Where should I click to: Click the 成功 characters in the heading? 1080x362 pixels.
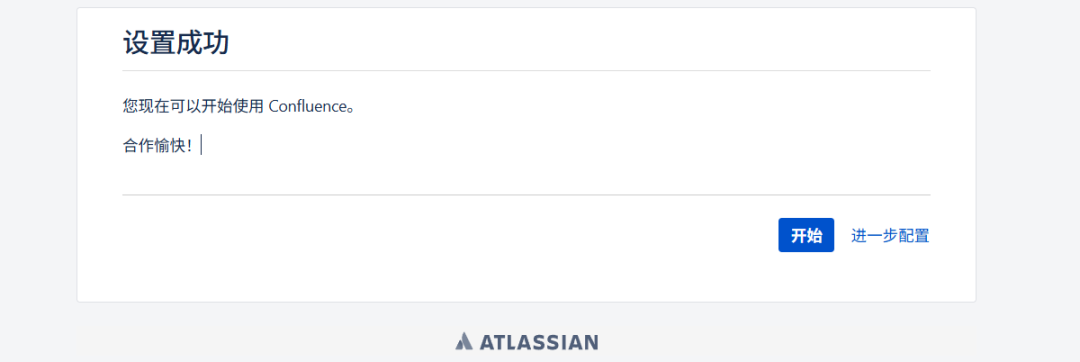click(202, 43)
